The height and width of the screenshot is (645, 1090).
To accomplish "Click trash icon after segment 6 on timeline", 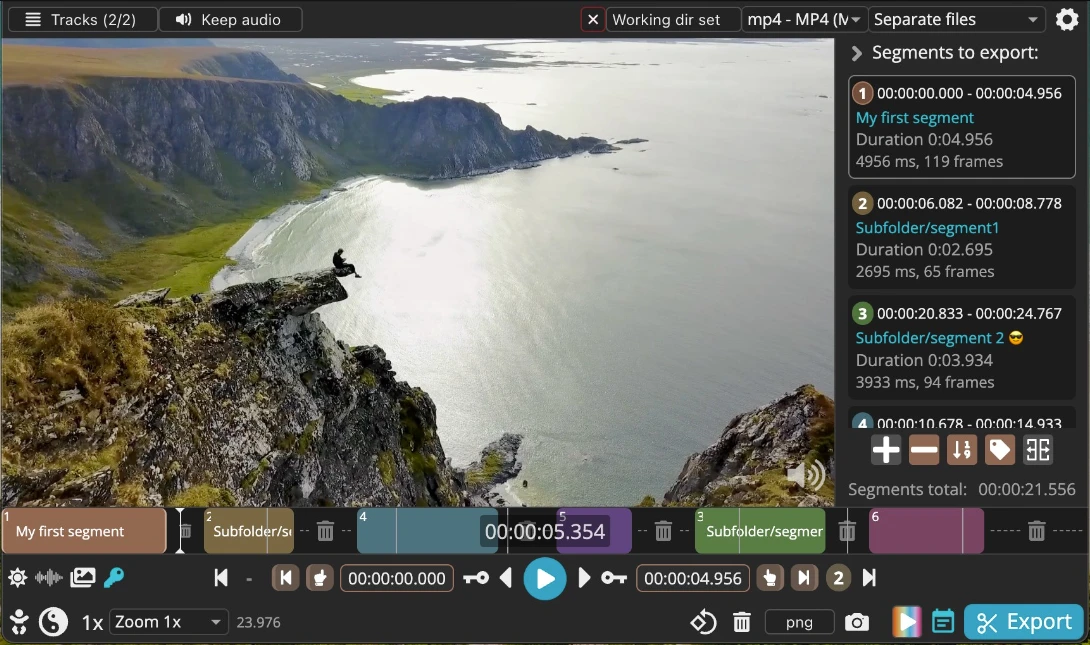I will tap(1036, 532).
